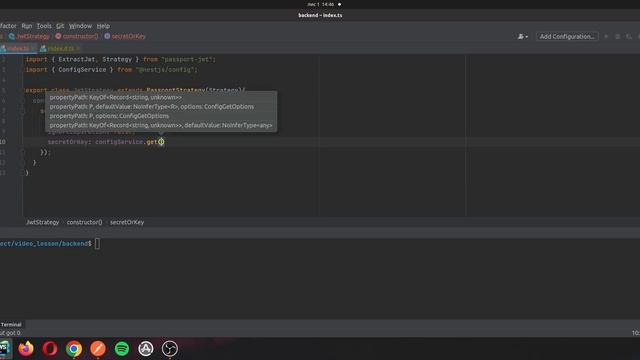Click JwtStrategy in the navigation bar

pos(29,36)
